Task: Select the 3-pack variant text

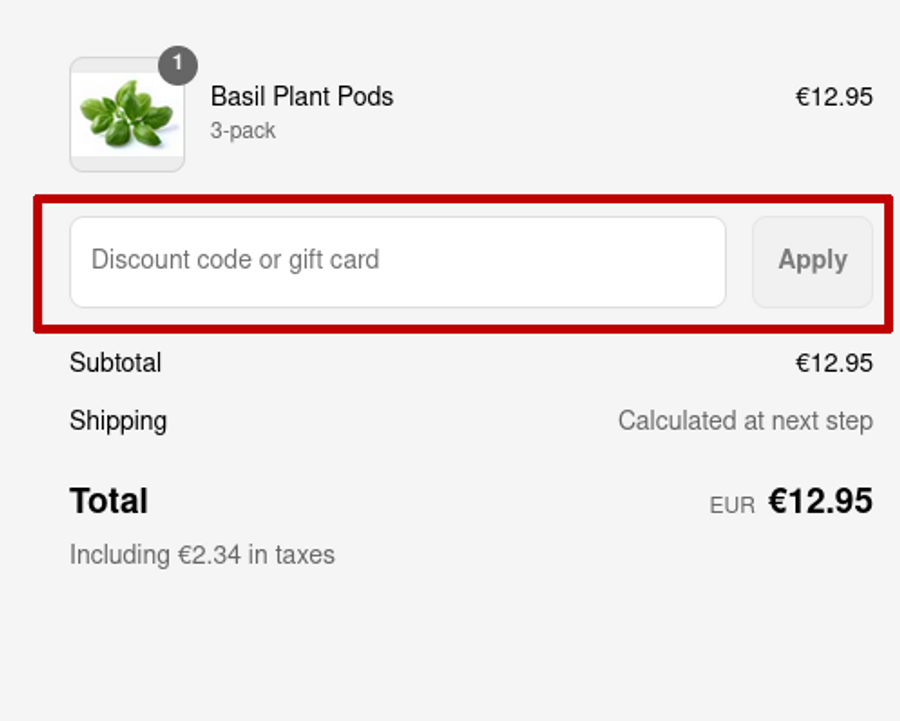Action: (242, 131)
